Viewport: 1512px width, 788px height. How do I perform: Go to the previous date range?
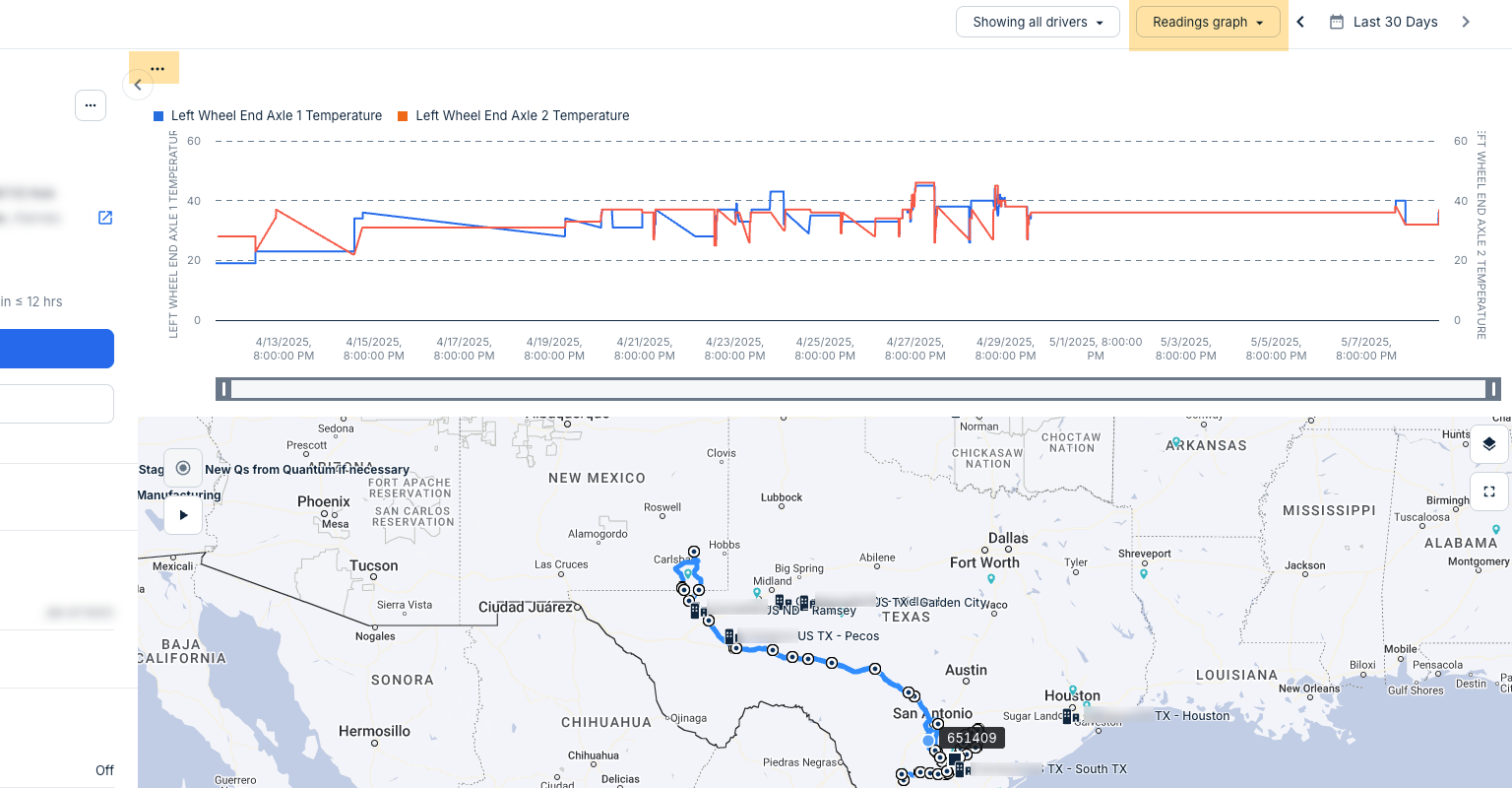1300,22
